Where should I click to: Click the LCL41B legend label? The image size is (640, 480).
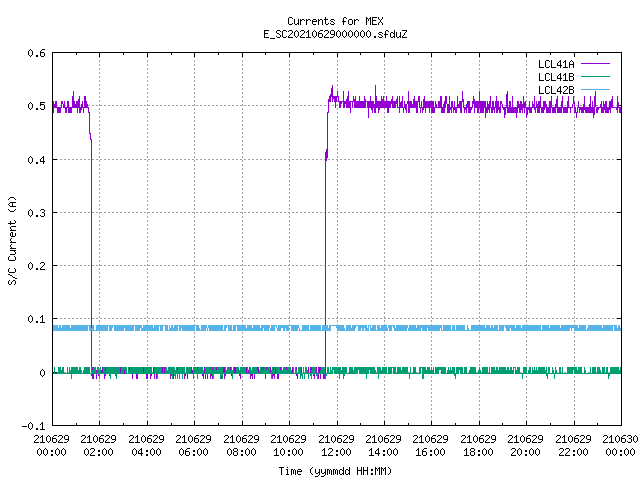tap(556, 77)
